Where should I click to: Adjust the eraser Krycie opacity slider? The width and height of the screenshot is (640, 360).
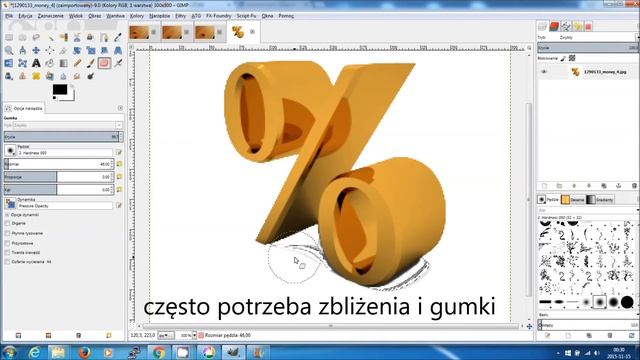(63, 137)
